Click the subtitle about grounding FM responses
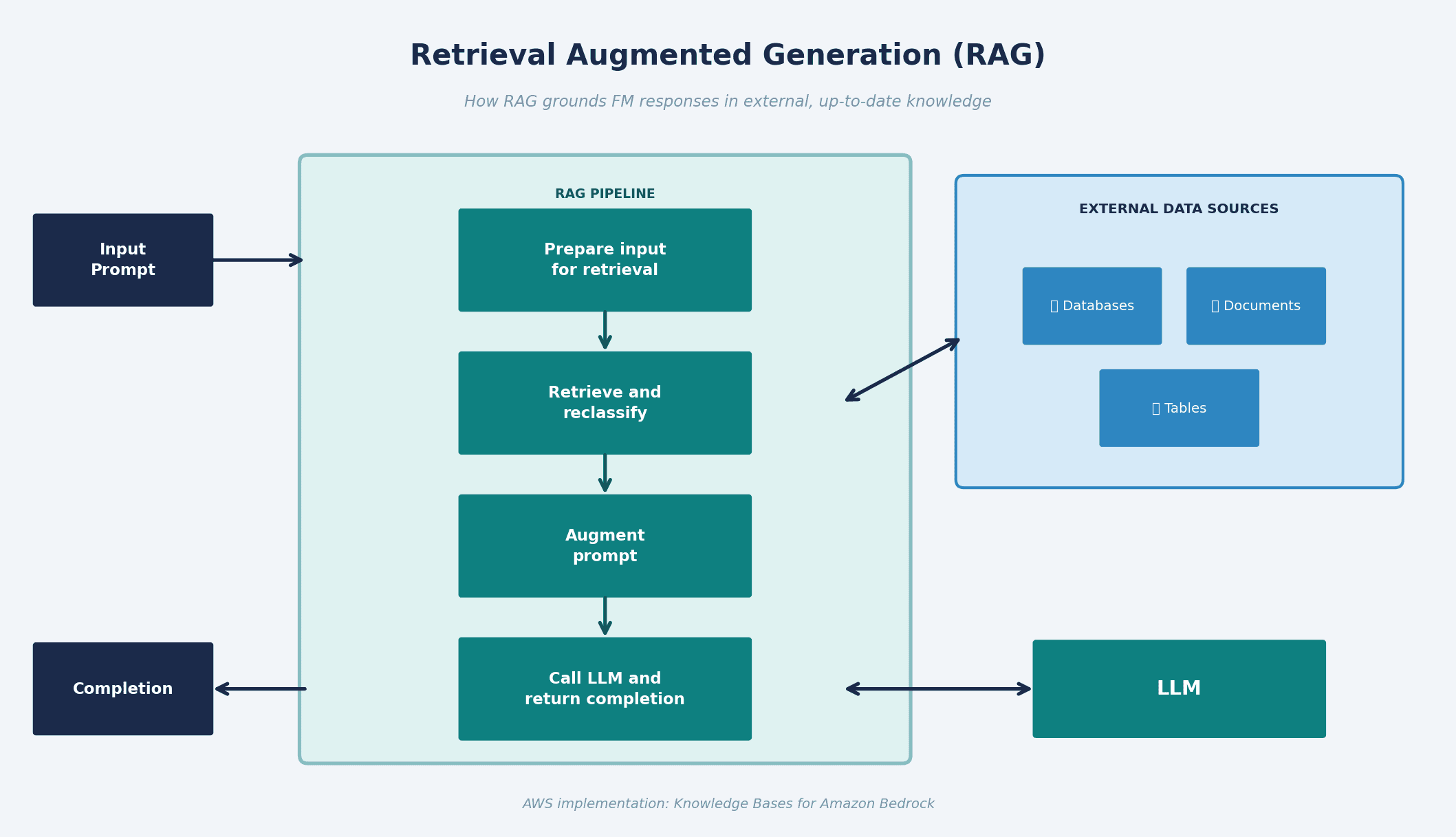 pos(728,102)
